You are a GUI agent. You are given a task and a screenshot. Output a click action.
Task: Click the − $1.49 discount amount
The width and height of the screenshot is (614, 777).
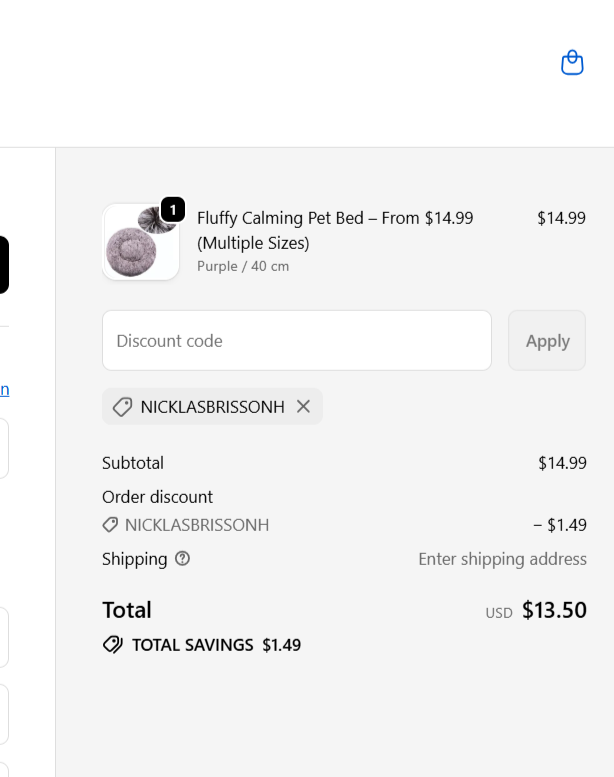coord(560,525)
